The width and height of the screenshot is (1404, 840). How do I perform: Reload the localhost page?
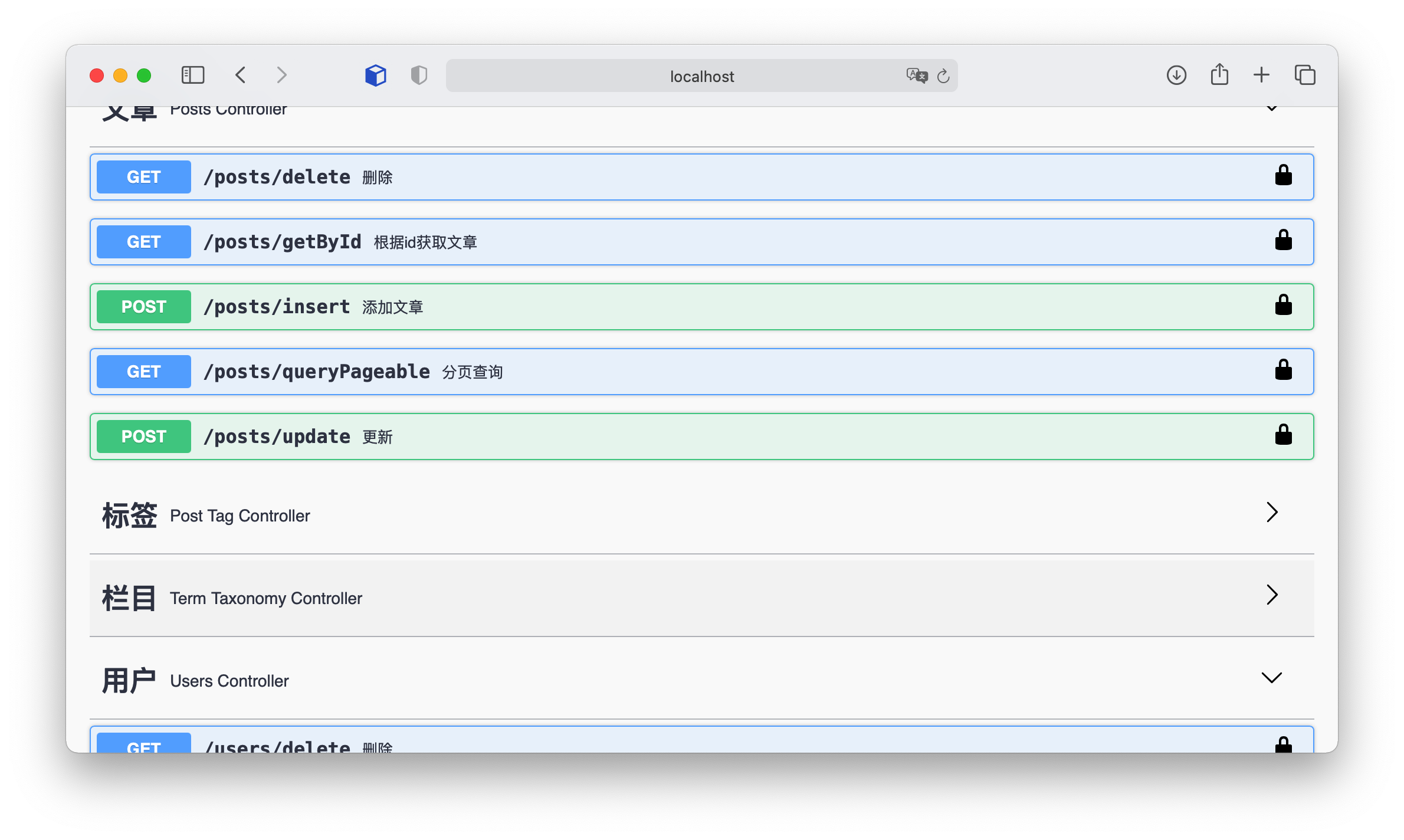(x=943, y=76)
